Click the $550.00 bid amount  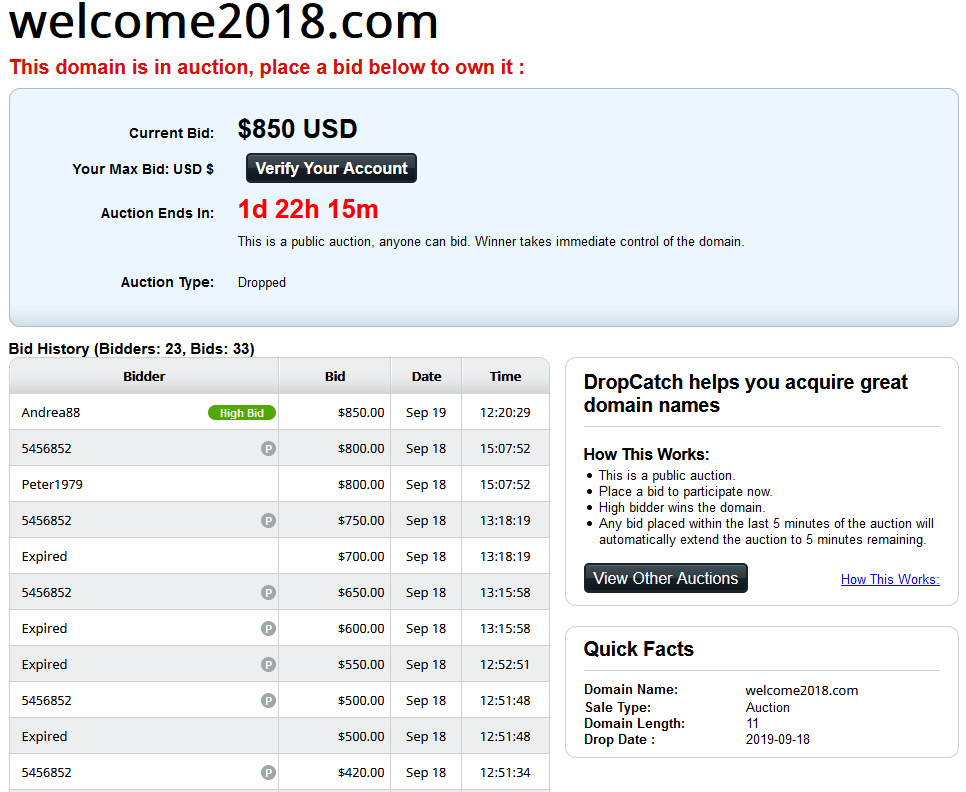click(x=361, y=665)
